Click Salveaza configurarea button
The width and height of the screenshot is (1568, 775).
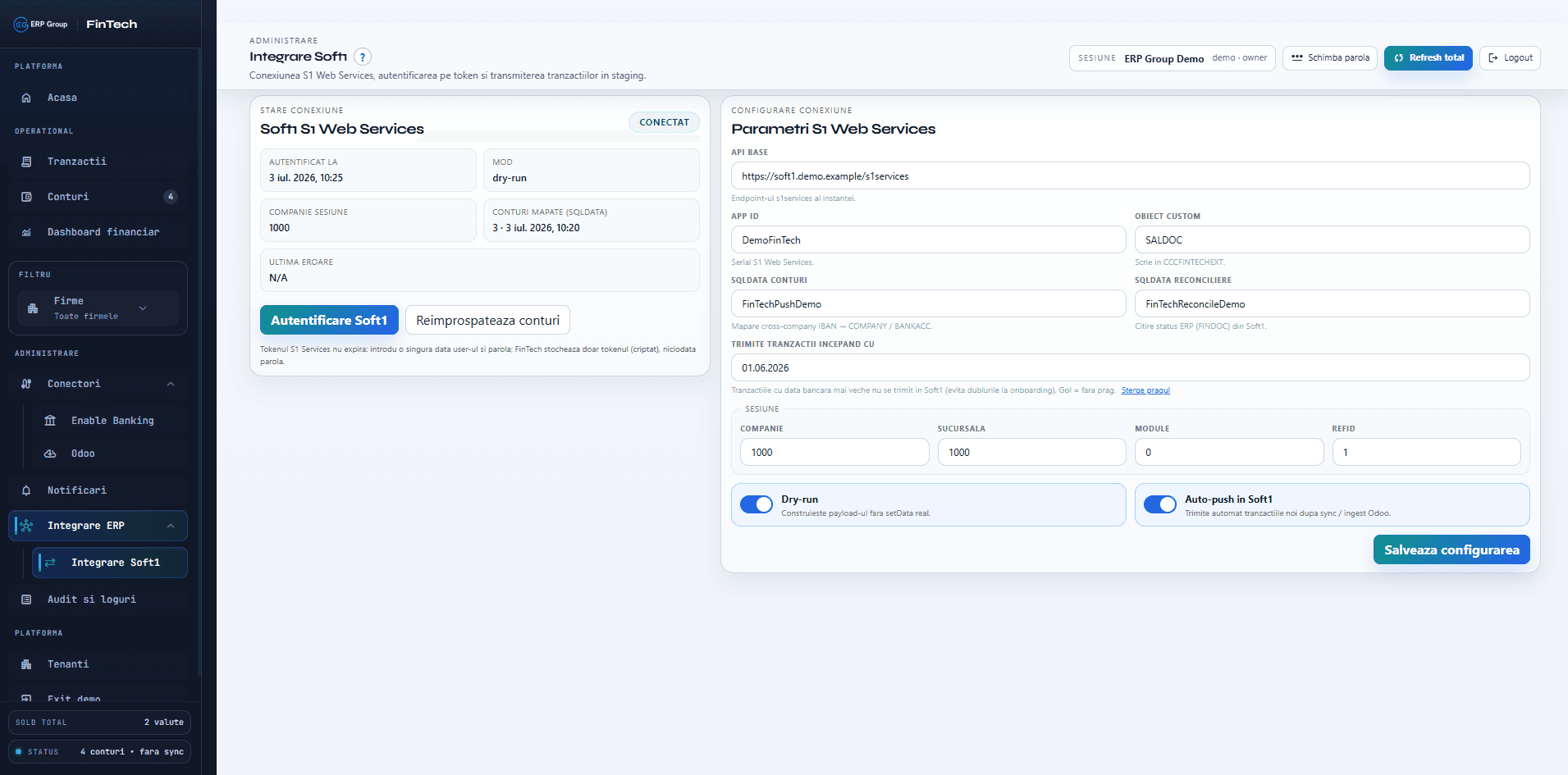pos(1451,549)
